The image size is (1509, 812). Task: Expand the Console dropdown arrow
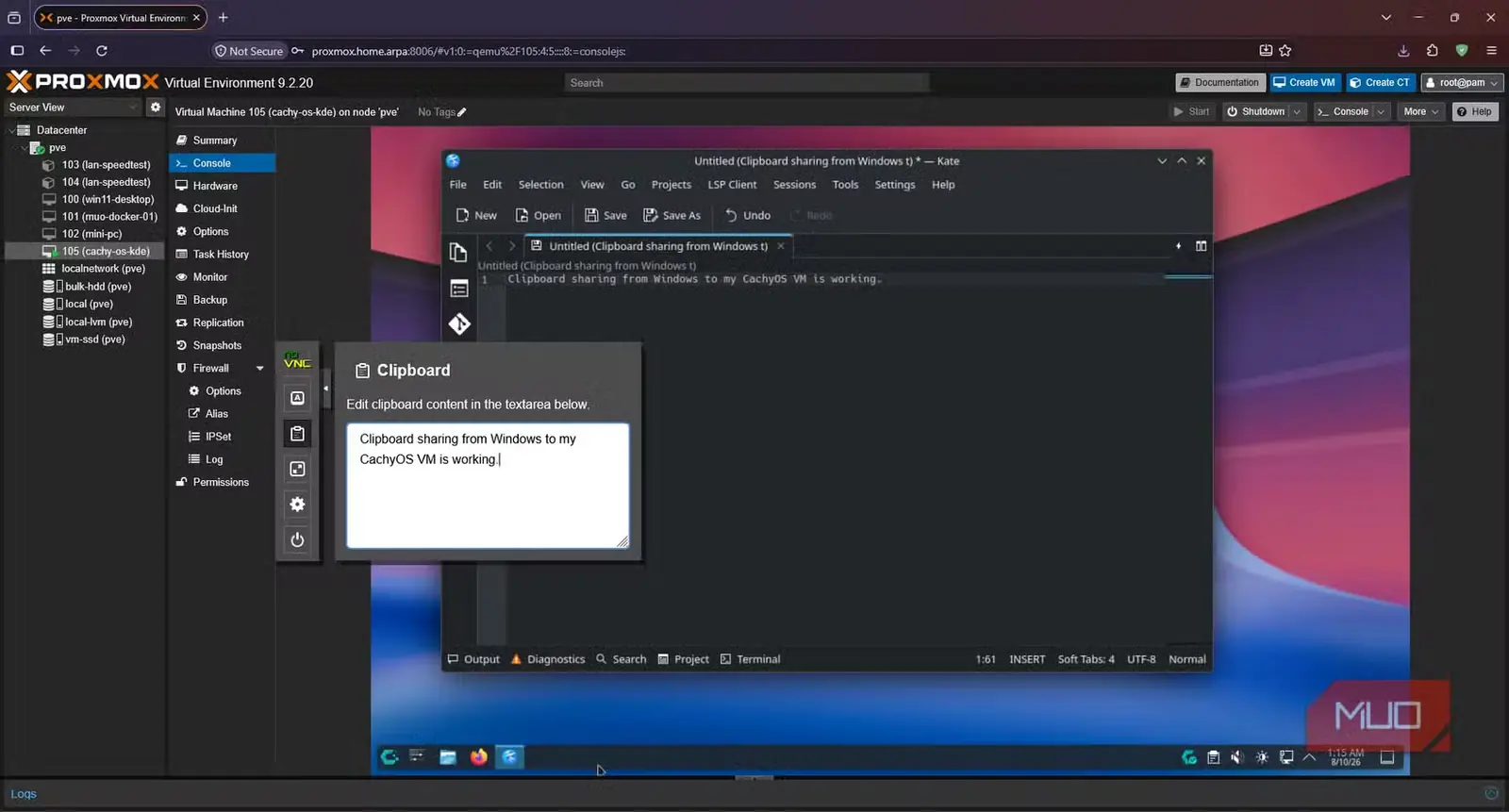tap(1381, 111)
